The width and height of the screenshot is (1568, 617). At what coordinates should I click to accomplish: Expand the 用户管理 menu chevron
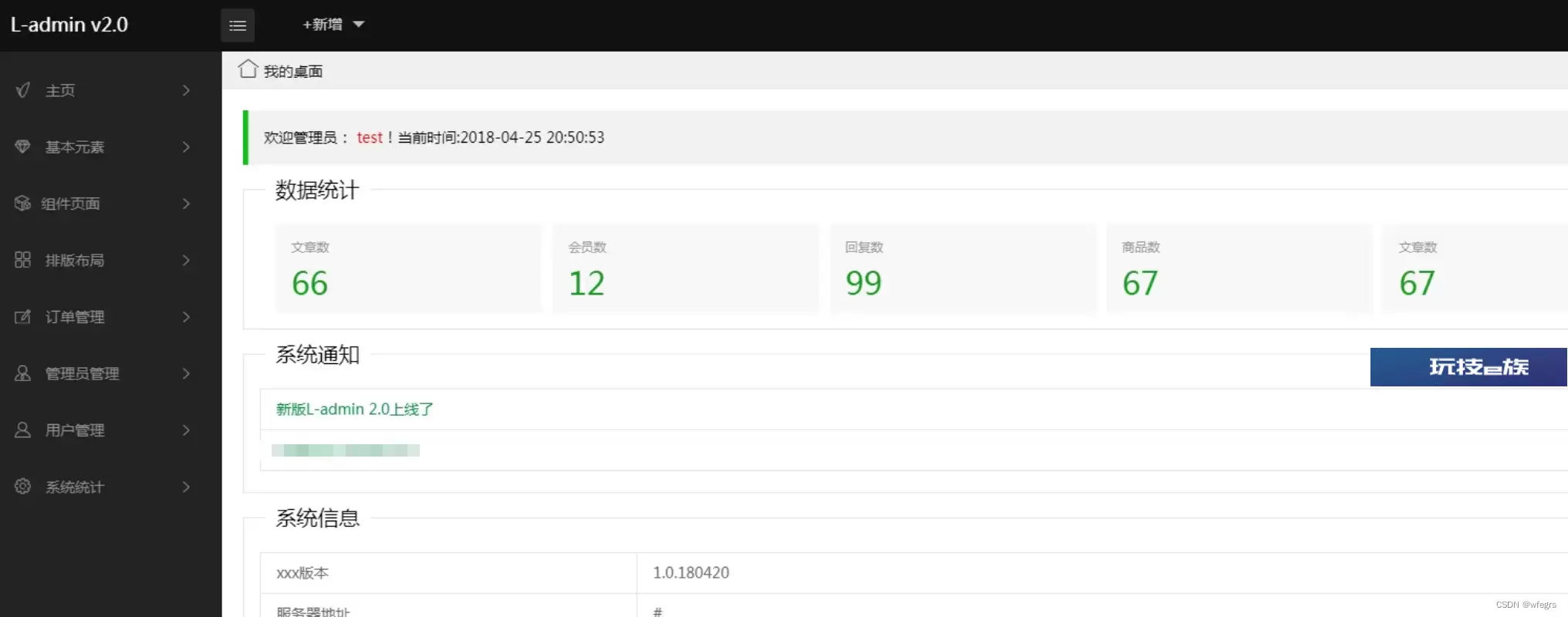pyautogui.click(x=186, y=430)
